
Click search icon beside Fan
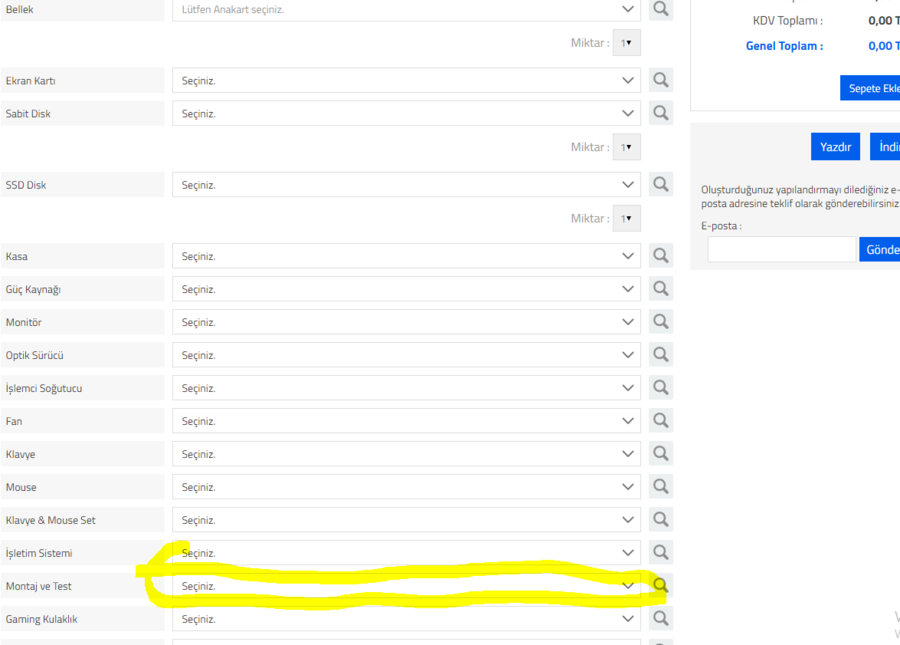(661, 421)
